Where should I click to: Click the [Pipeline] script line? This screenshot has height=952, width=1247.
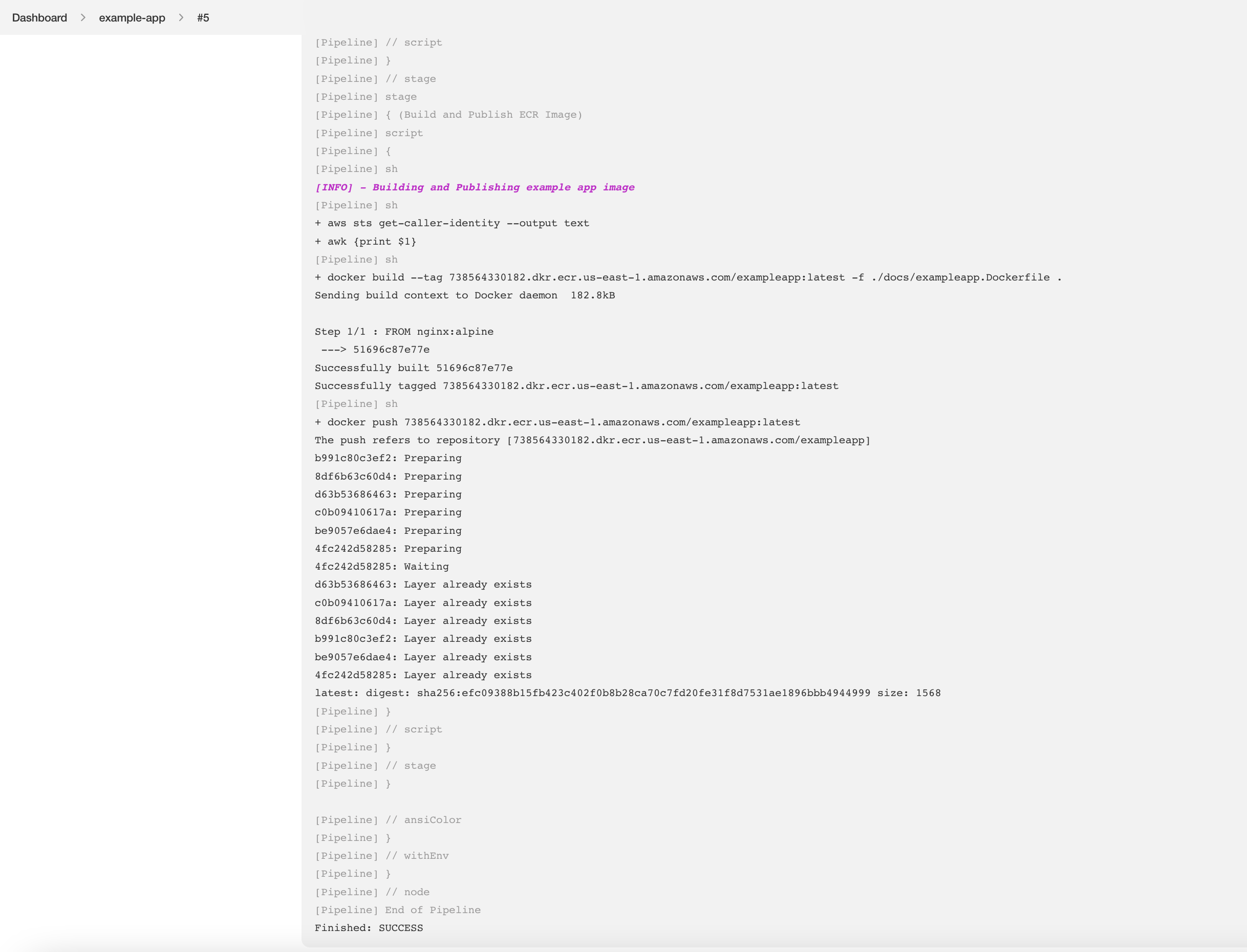click(369, 133)
